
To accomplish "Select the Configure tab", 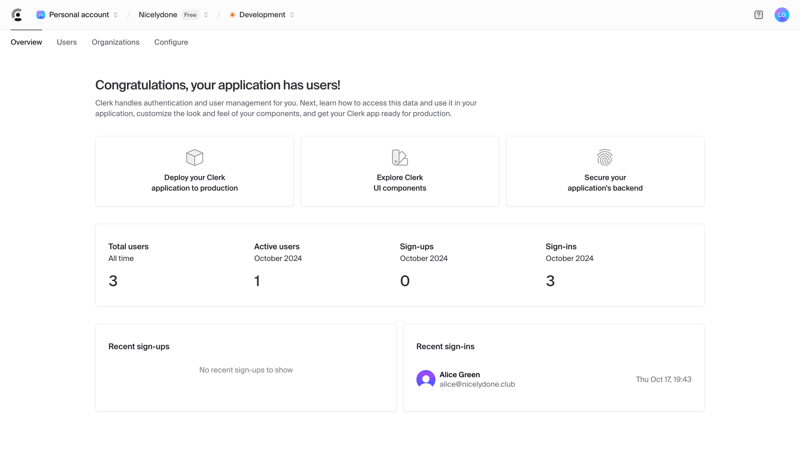I will tap(171, 42).
